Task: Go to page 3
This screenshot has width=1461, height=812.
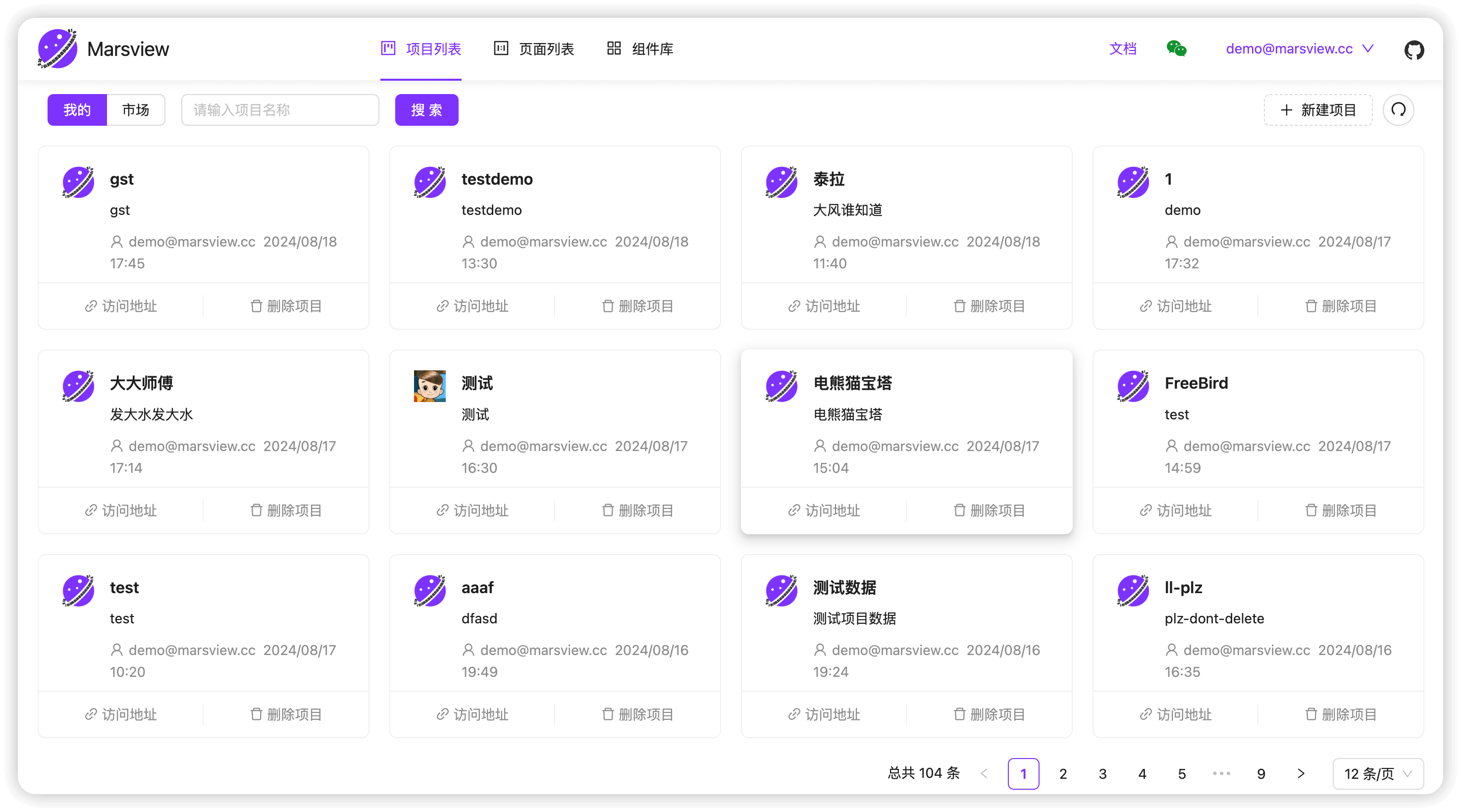Action: click(x=1102, y=774)
